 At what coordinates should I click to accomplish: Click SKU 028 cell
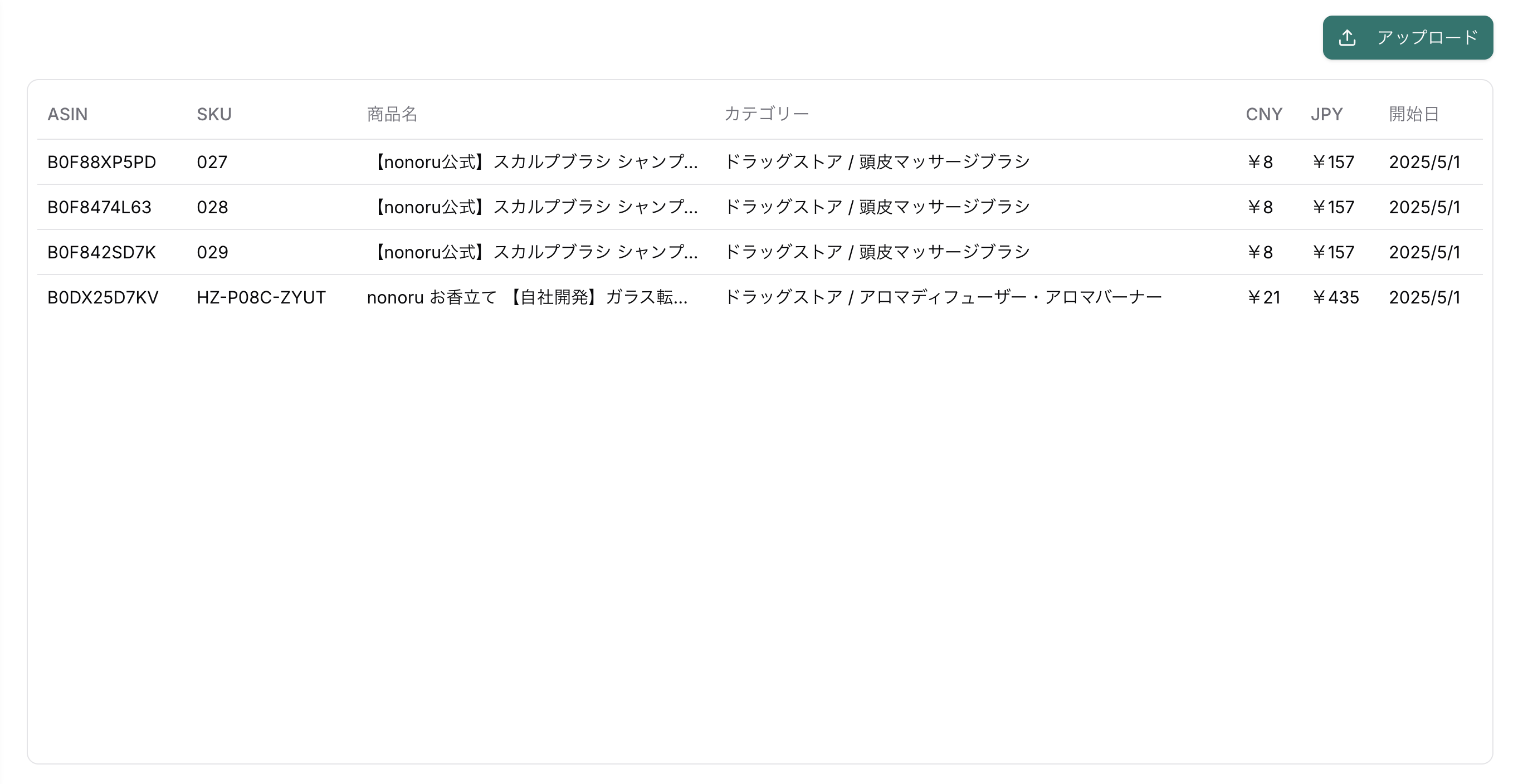pos(212,207)
